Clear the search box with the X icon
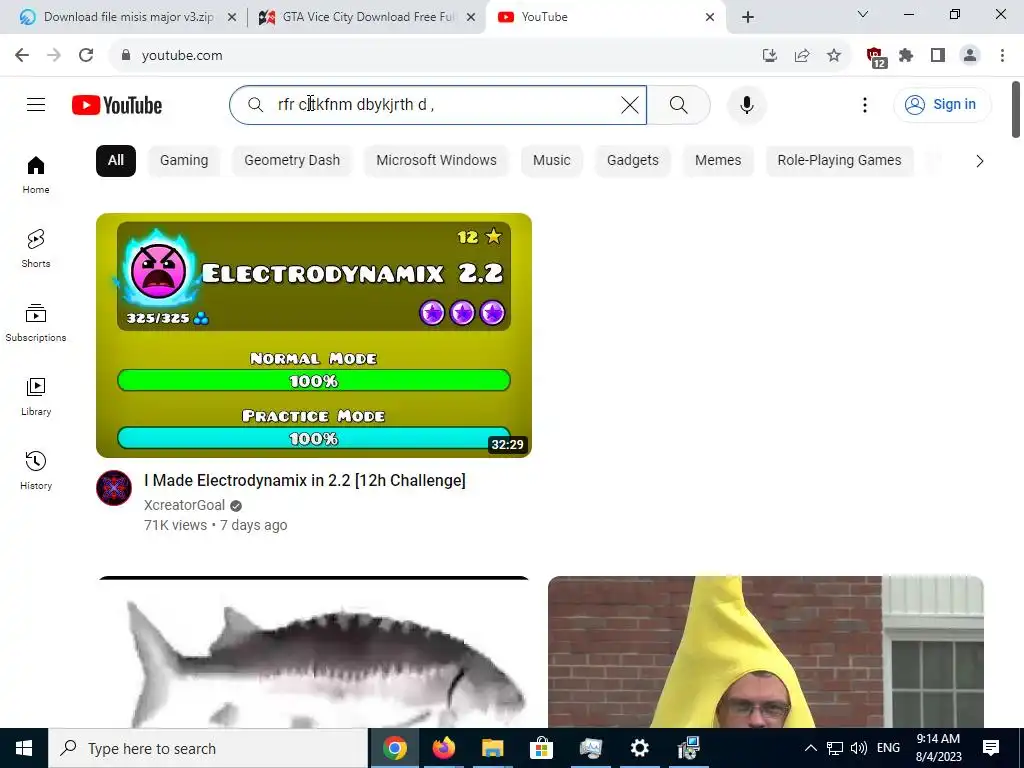This screenshot has width=1024, height=768. 630,104
